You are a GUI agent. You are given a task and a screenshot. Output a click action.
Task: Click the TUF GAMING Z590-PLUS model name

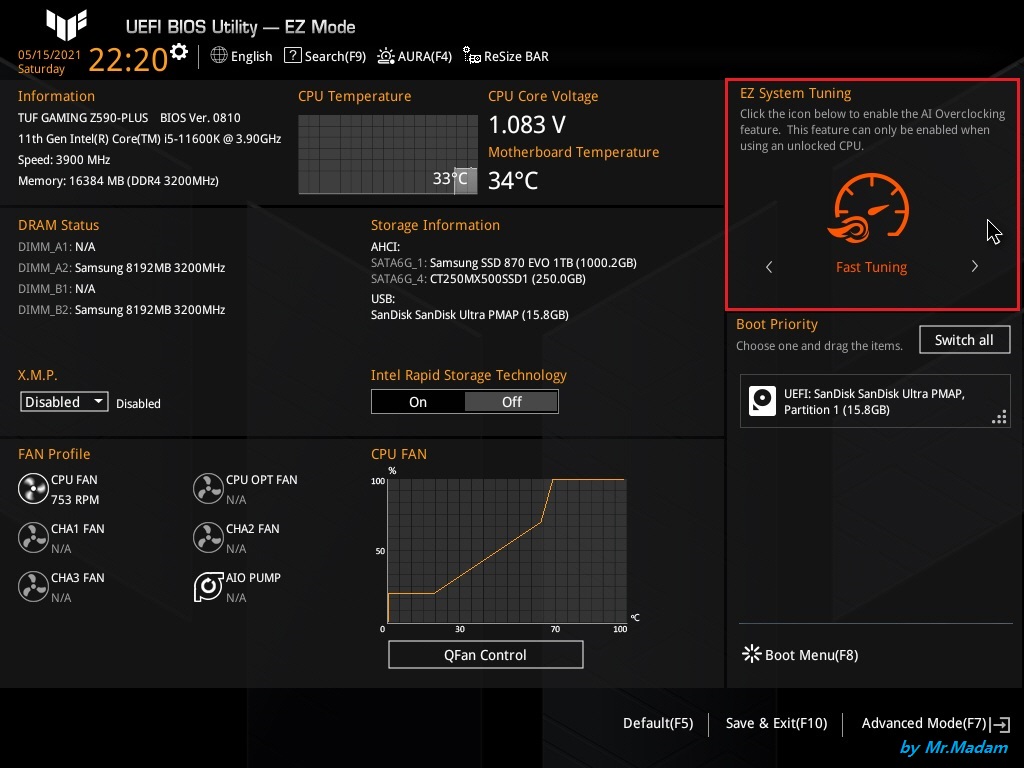(83, 118)
